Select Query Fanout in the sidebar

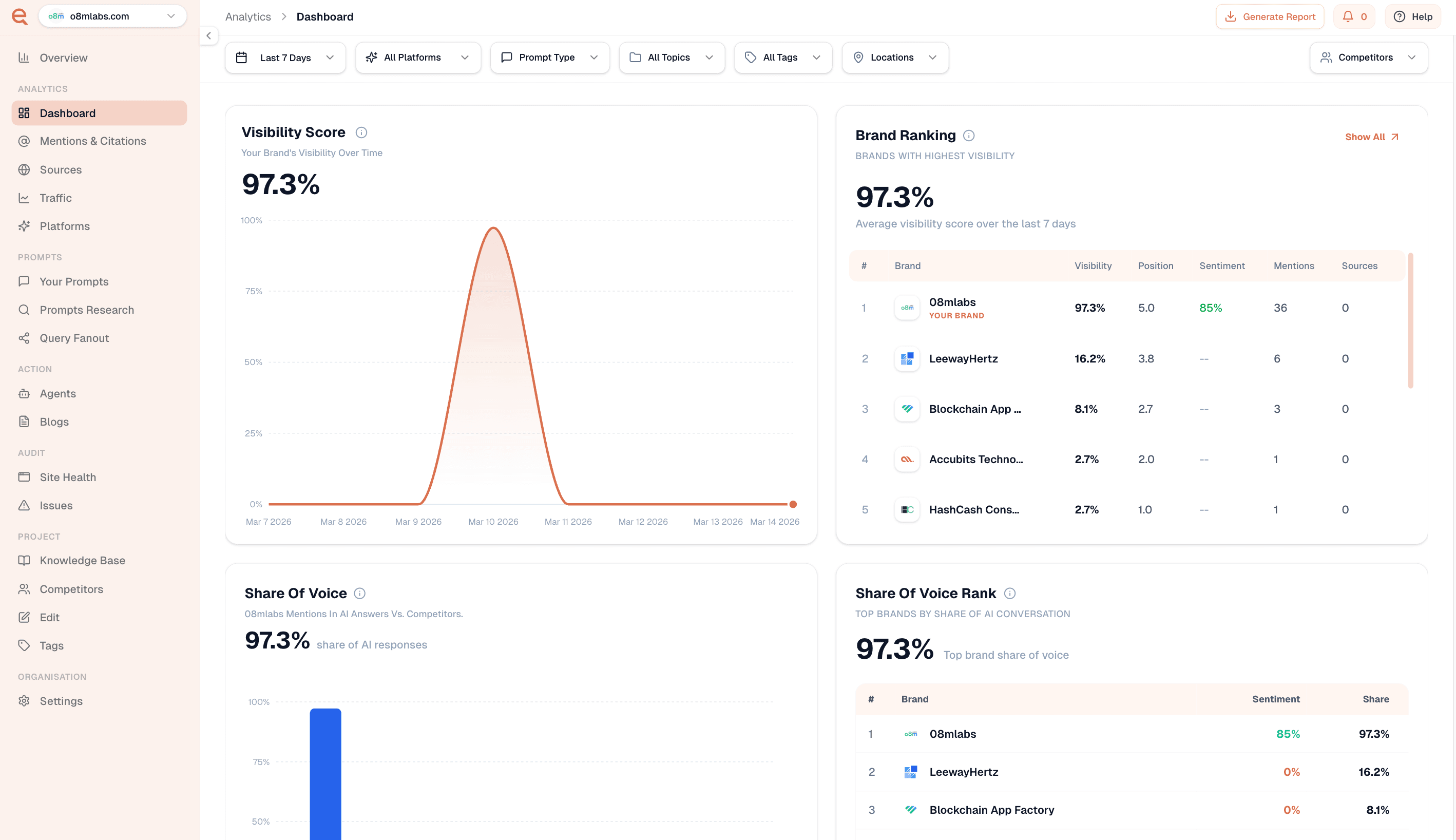point(74,337)
